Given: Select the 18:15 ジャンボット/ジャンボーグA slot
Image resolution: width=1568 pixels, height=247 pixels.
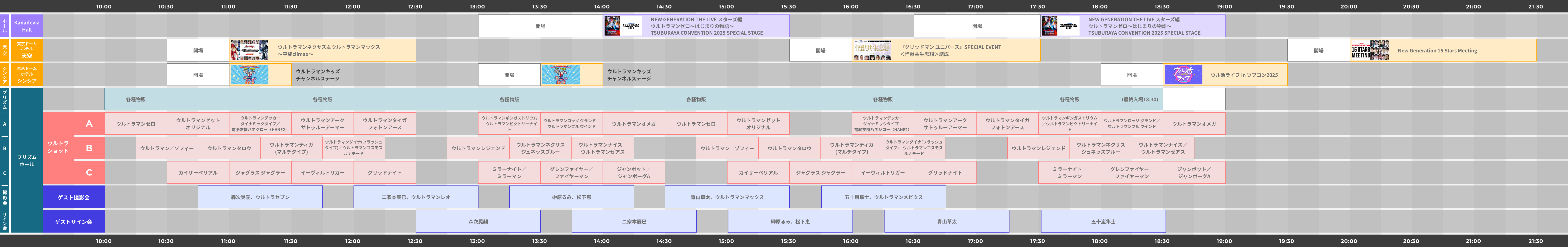Looking at the screenshot, I should click(x=1194, y=173).
